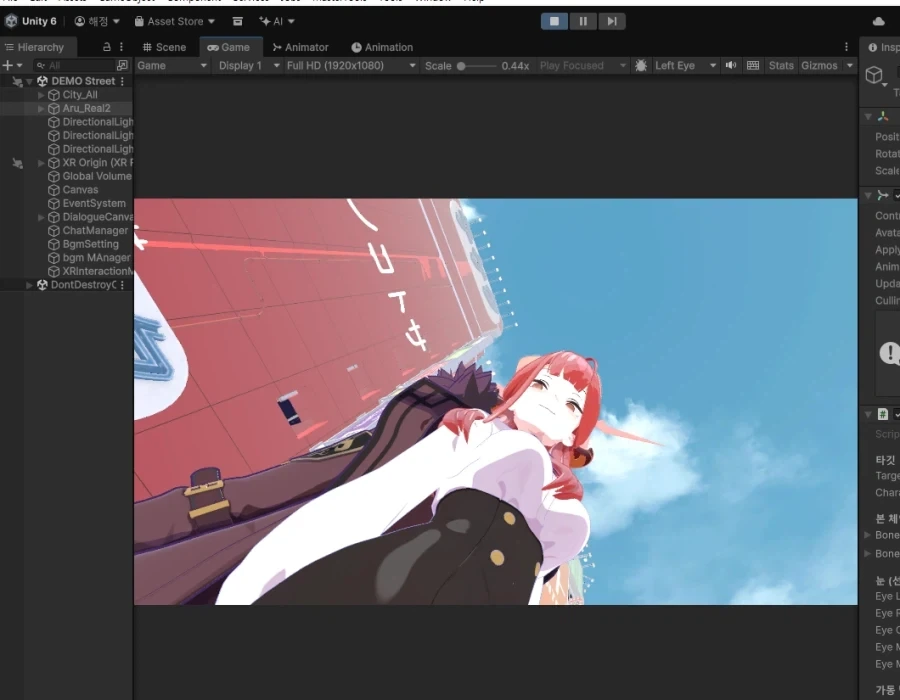Open DEMO Street scene options menu
Image resolution: width=900 pixels, height=700 pixels.
[x=122, y=81]
